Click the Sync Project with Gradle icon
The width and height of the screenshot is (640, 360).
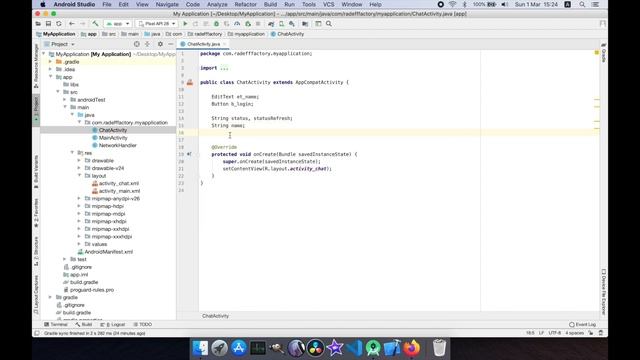[x=271, y=24]
